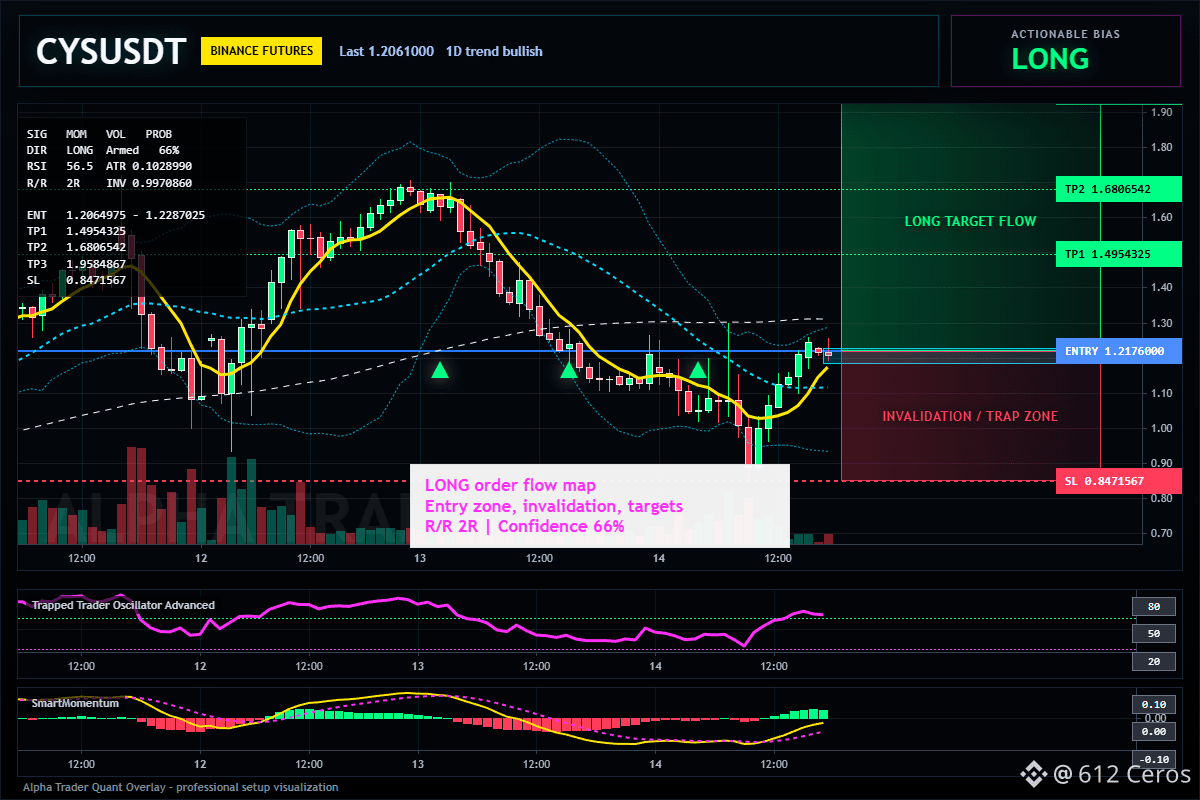Image resolution: width=1200 pixels, height=800 pixels.
Task: Click the 1.40 price axis label
Action: pyautogui.click(x=1161, y=288)
